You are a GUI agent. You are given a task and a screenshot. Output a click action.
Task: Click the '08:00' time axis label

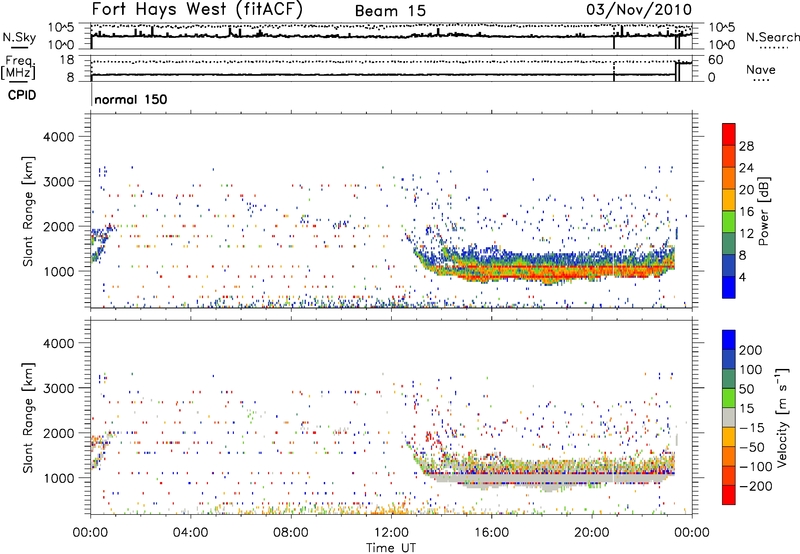click(x=291, y=533)
